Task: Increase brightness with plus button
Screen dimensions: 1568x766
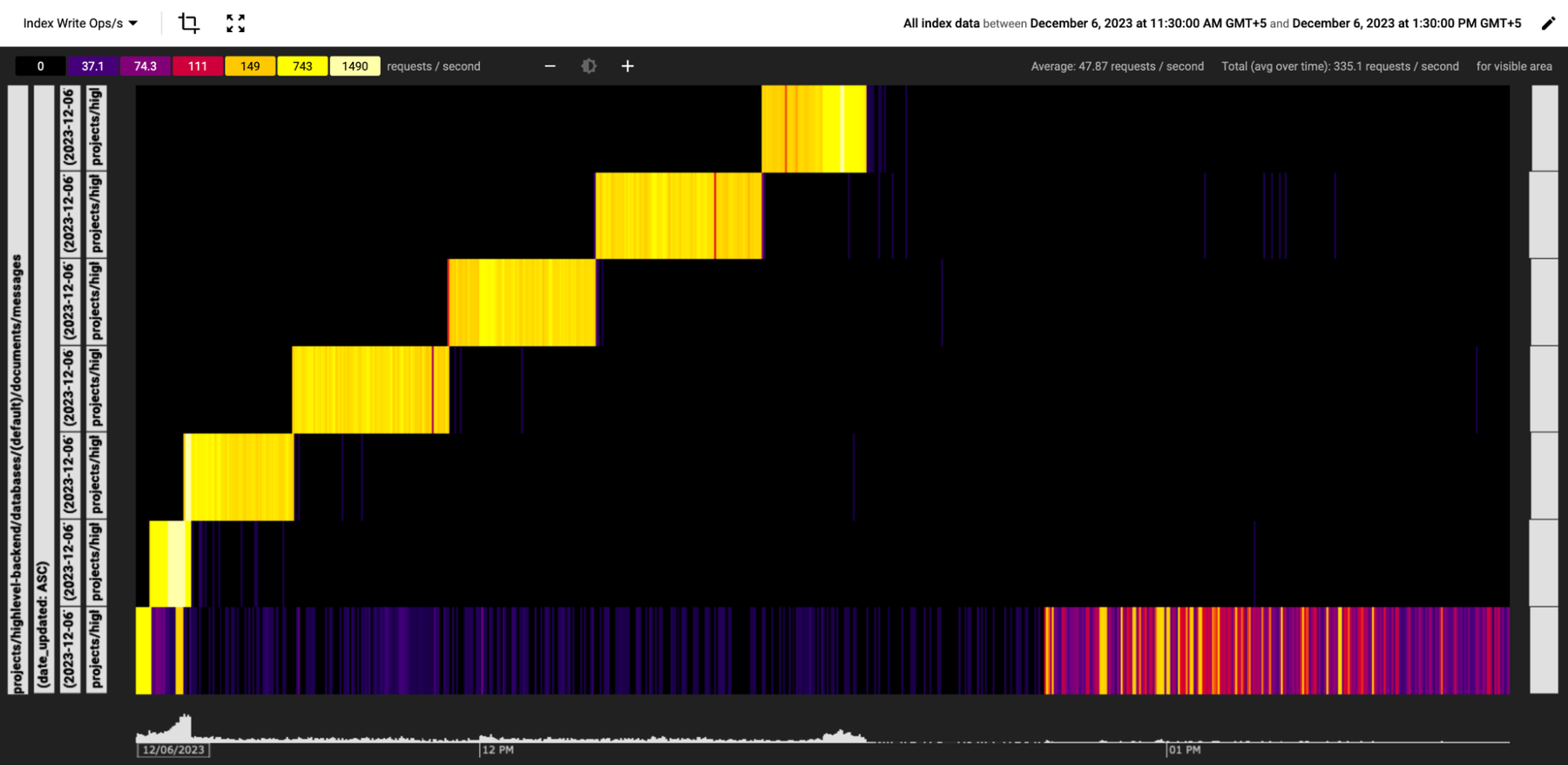Action: pos(627,66)
